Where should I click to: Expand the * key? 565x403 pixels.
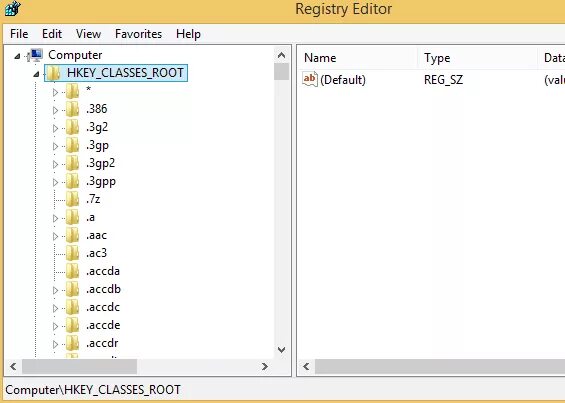55,92
